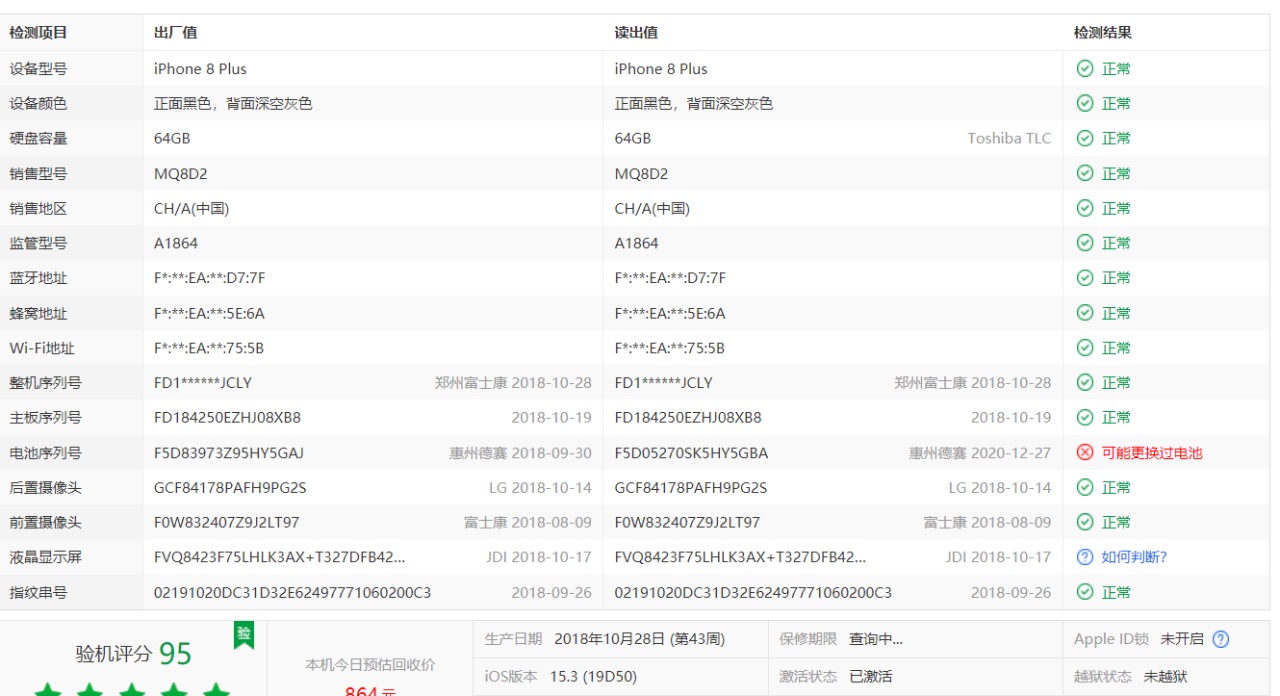
Task: Click the red 可能更换过电池 warning text
Action: coord(1152,453)
